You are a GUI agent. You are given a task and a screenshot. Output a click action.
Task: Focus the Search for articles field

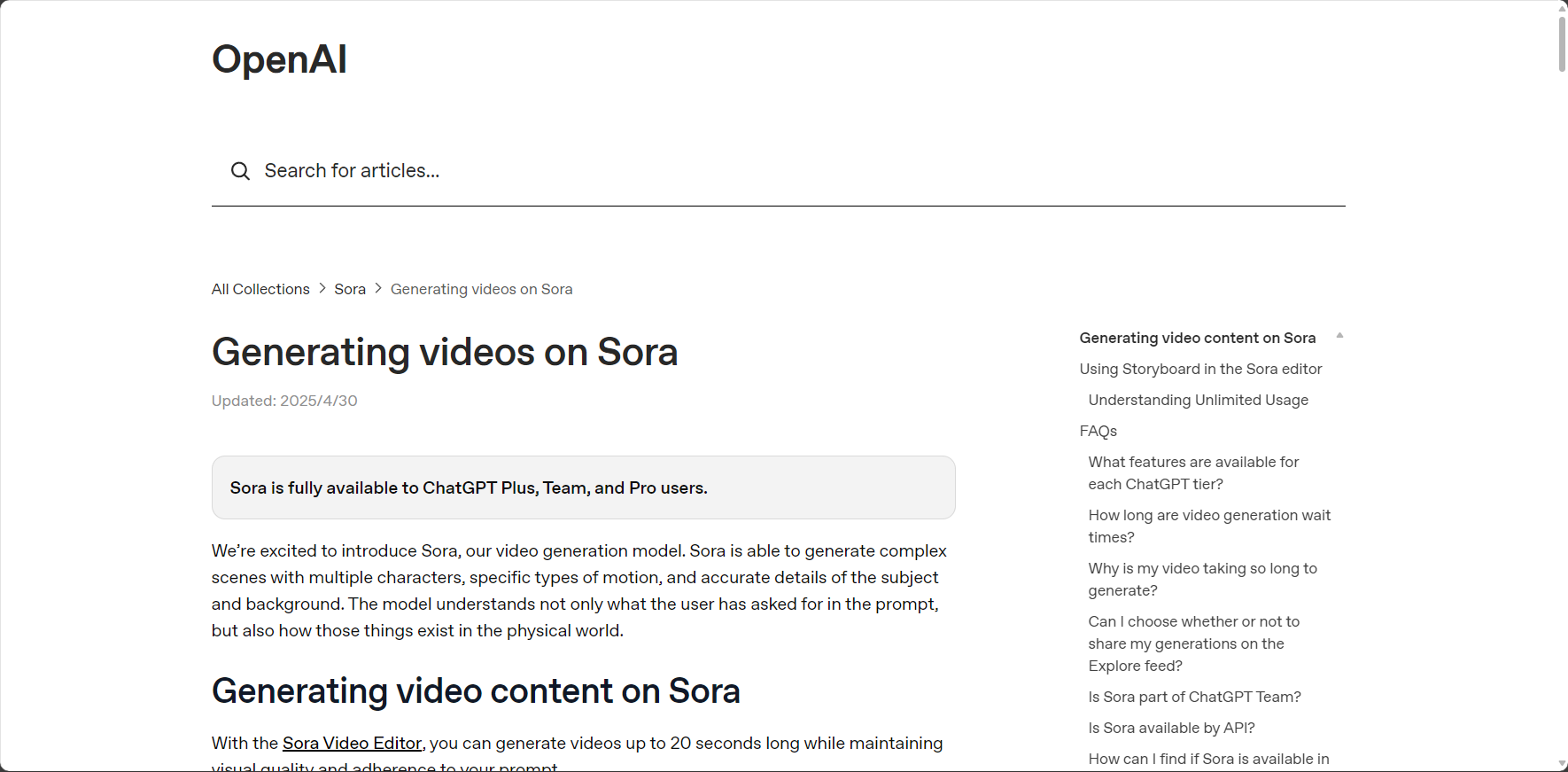778,171
